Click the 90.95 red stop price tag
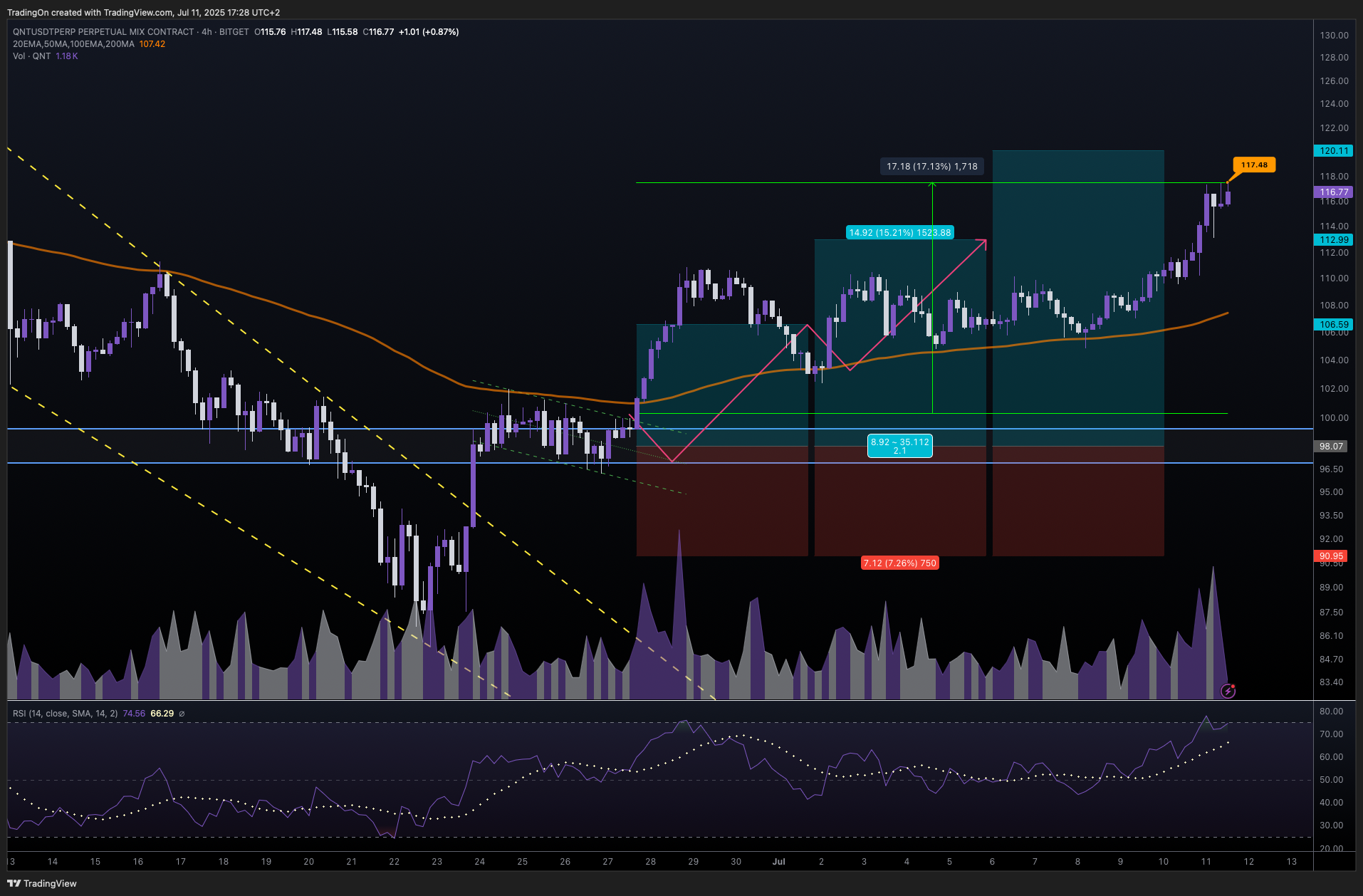Image resolution: width=1363 pixels, height=896 pixels. coord(1330,556)
